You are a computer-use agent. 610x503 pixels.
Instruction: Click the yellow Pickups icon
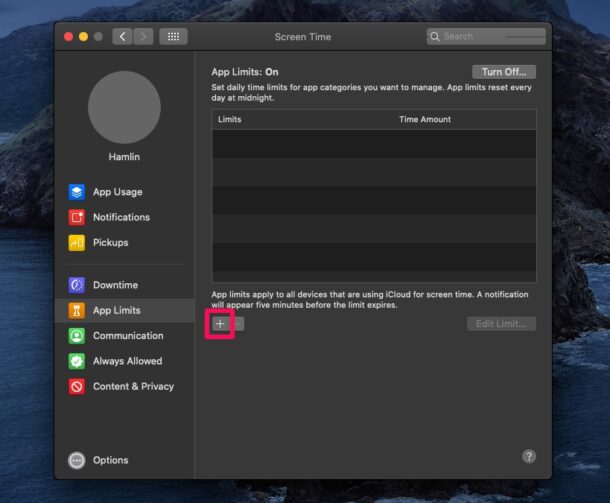(x=77, y=243)
